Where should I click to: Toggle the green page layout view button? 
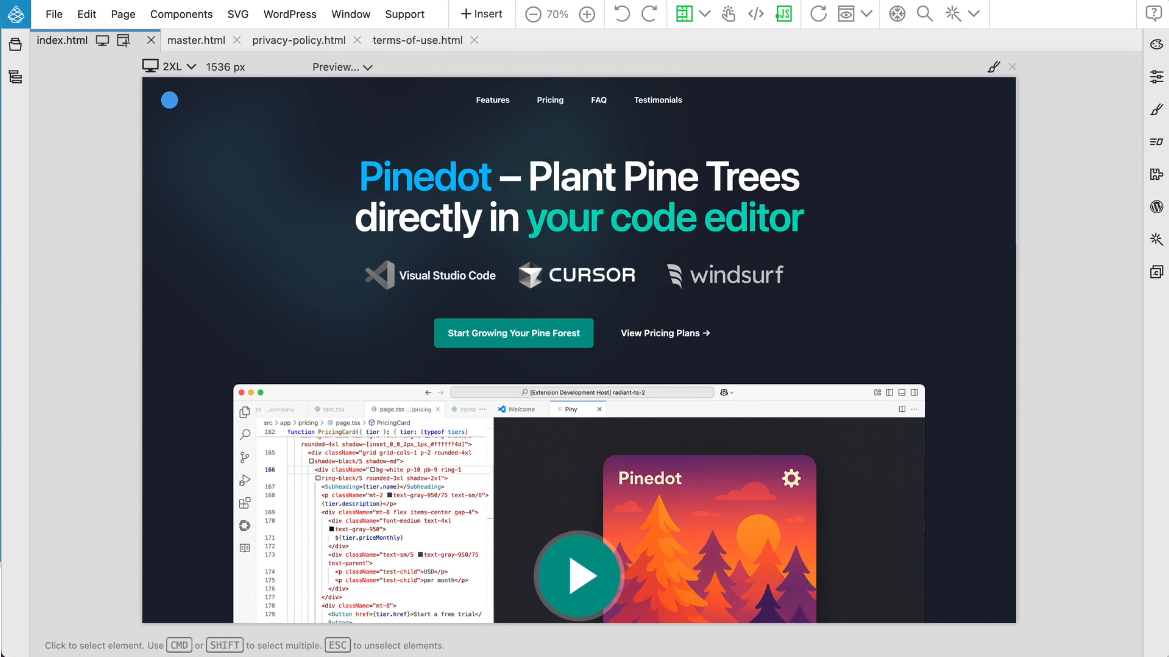(x=684, y=14)
